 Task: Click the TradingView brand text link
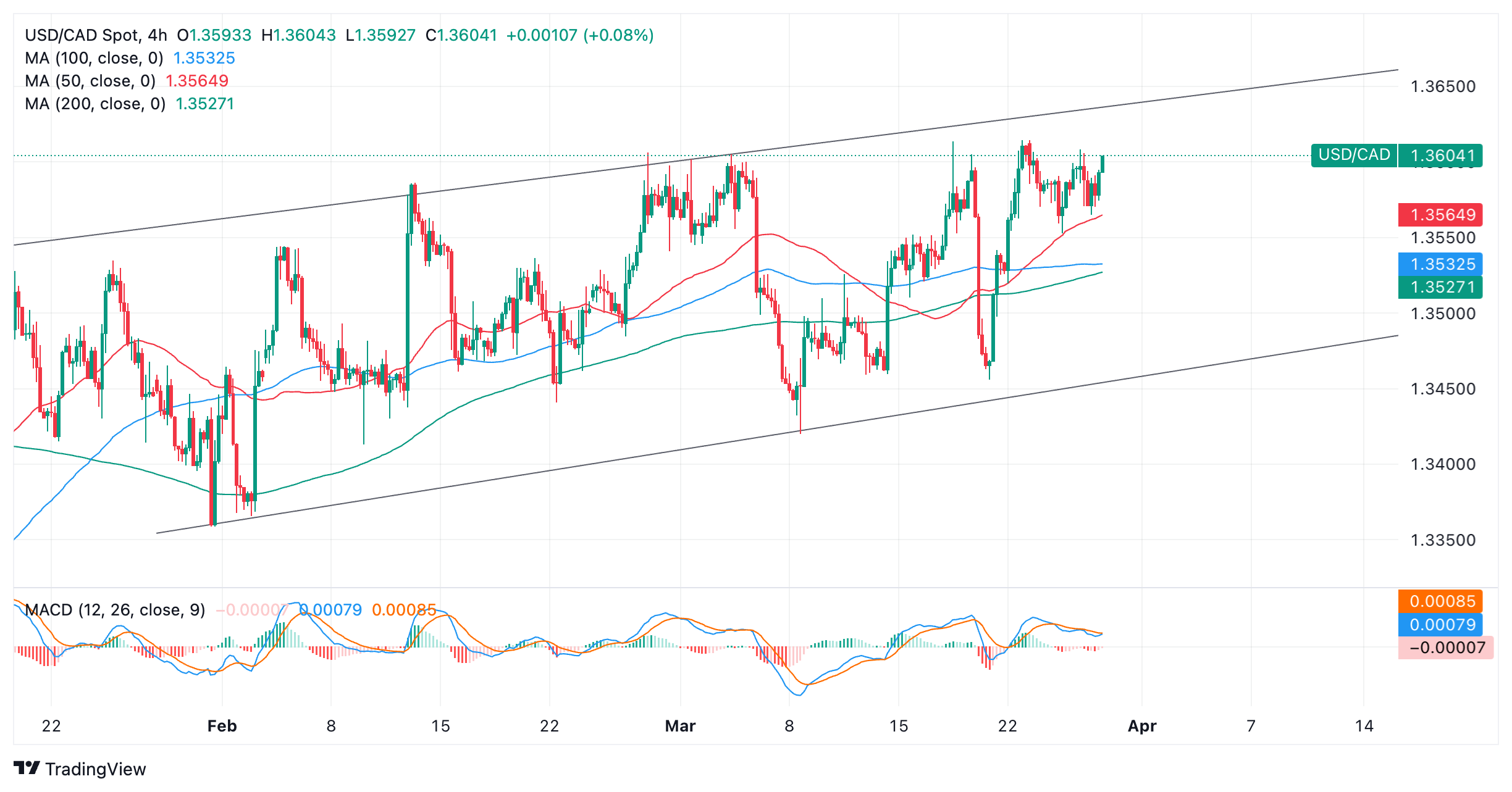pyautogui.click(x=95, y=769)
